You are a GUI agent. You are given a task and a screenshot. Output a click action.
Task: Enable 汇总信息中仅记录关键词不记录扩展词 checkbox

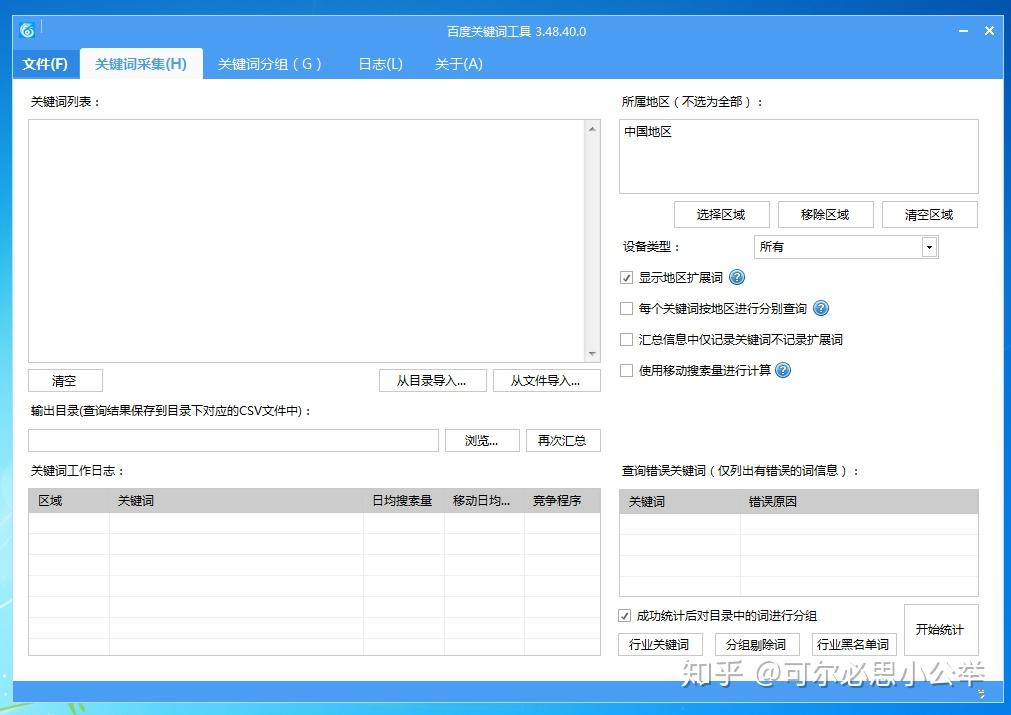pos(626,340)
